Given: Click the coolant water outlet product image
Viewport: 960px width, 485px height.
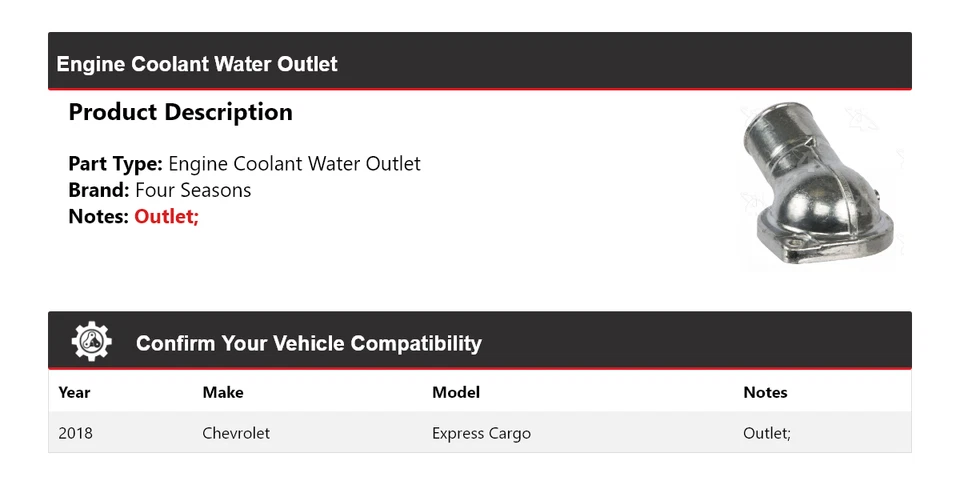Looking at the screenshot, I should (x=822, y=187).
